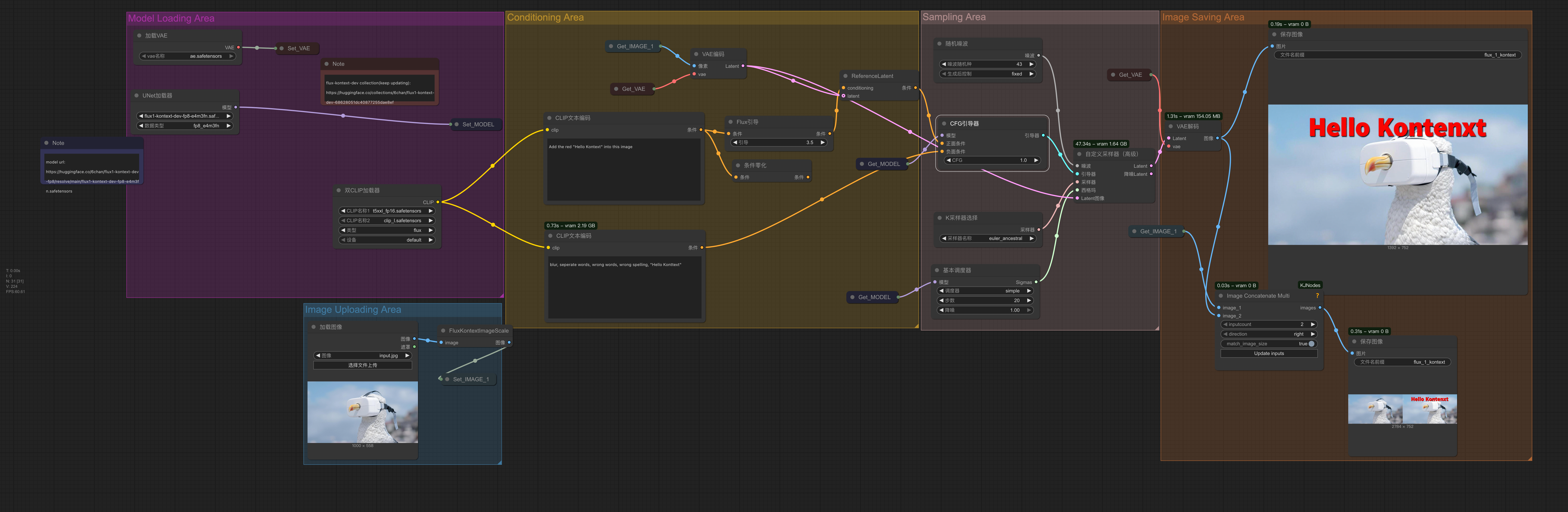Click the concatenated output image thumbnail

(1402, 409)
